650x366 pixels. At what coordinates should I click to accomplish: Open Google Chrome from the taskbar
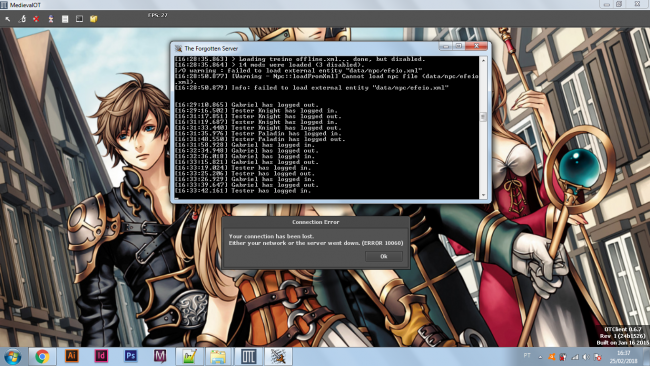42,356
